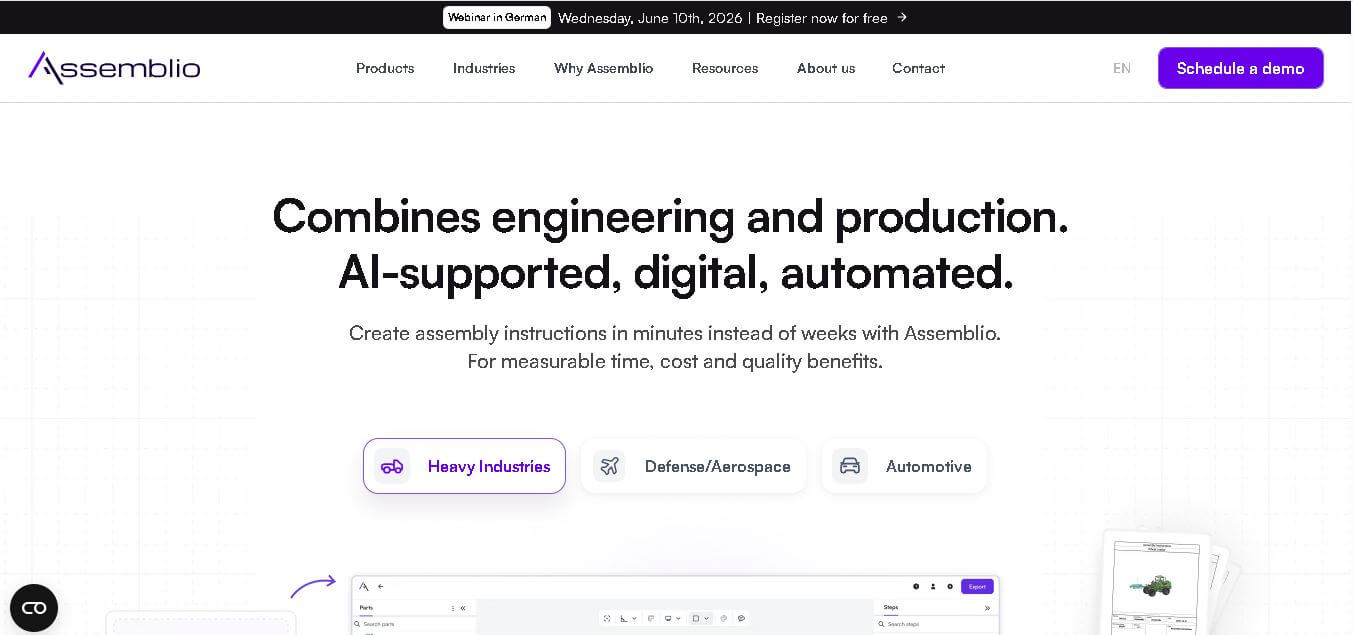Viewport: 1353px width, 635px height.
Task: Click the truck icon on Heavy Industries
Action: 392,466
